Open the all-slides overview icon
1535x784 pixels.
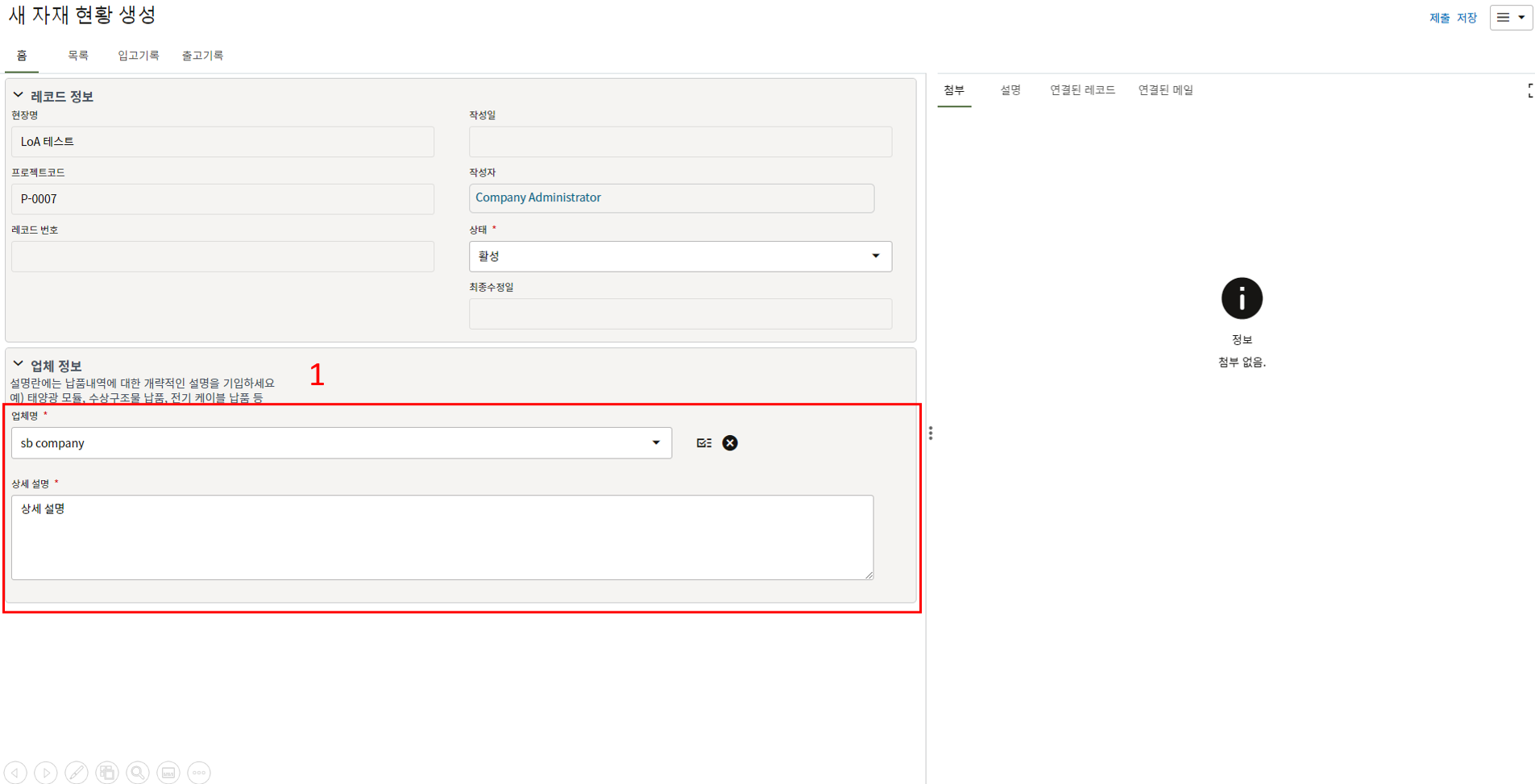(x=107, y=773)
